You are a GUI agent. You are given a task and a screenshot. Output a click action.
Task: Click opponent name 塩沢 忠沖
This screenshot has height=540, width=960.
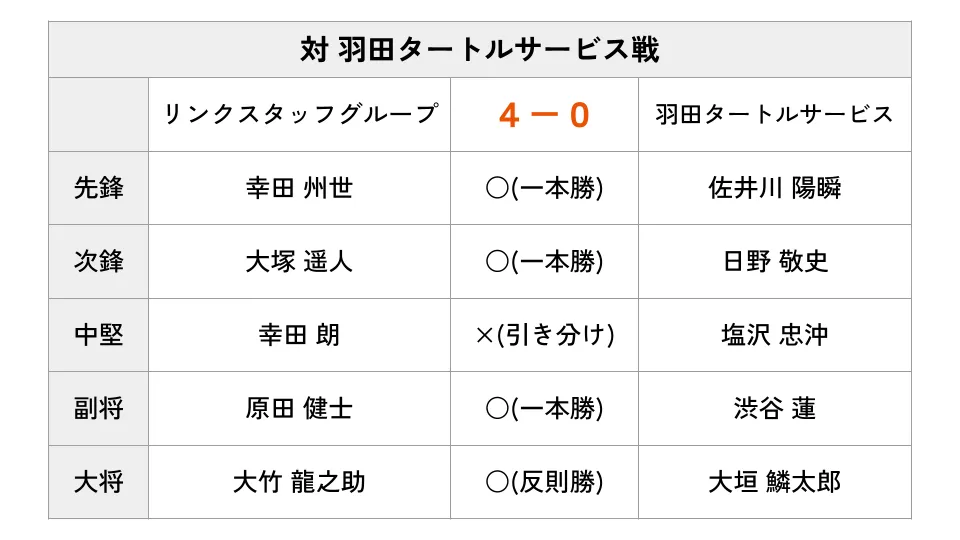pyautogui.click(x=774, y=335)
